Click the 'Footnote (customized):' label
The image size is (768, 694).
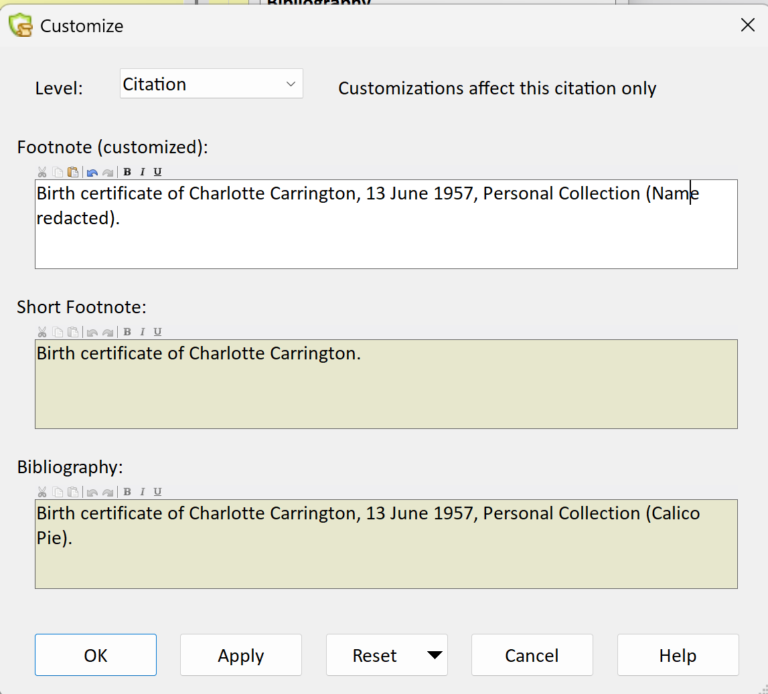pyautogui.click(x=113, y=147)
